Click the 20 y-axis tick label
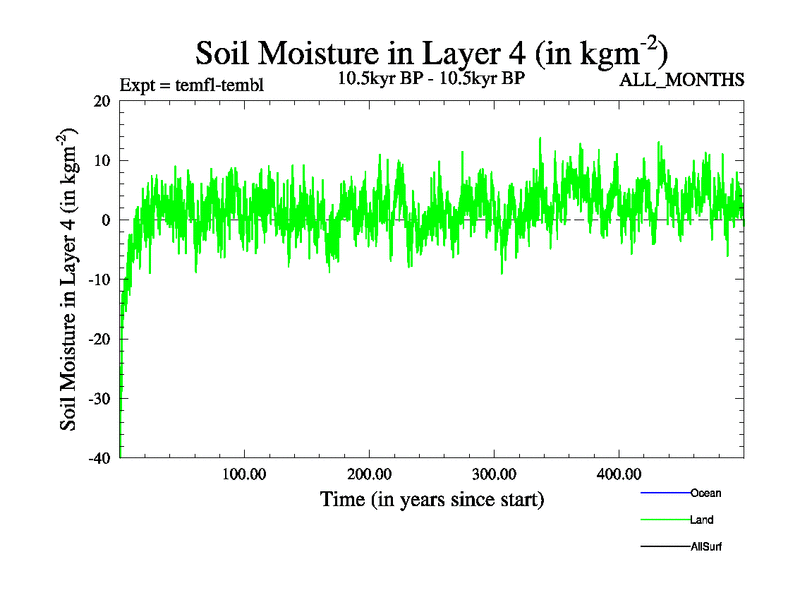Image resolution: width=800 pixels, height=600 pixels. pos(102,101)
